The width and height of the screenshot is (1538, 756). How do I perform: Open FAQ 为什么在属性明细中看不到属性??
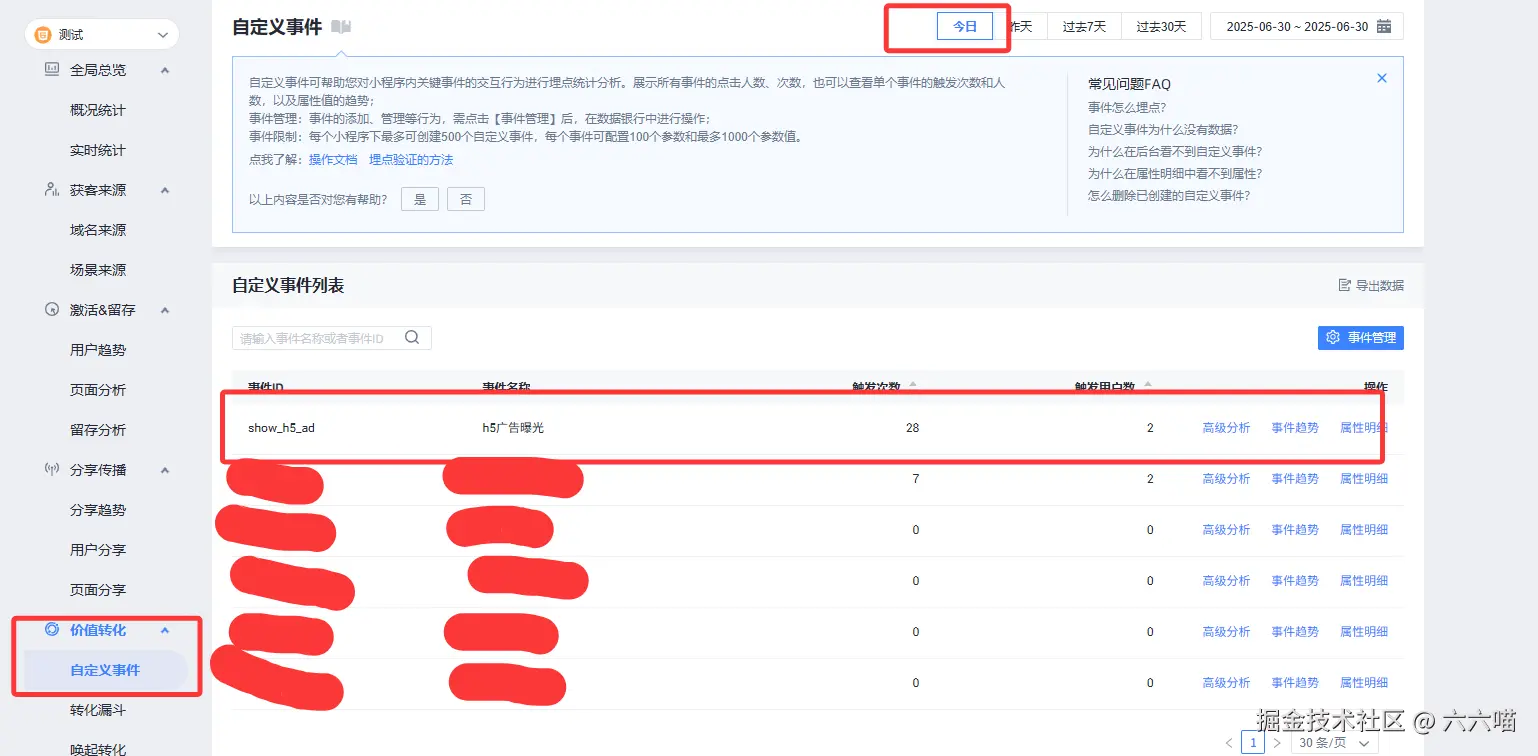1175,173
